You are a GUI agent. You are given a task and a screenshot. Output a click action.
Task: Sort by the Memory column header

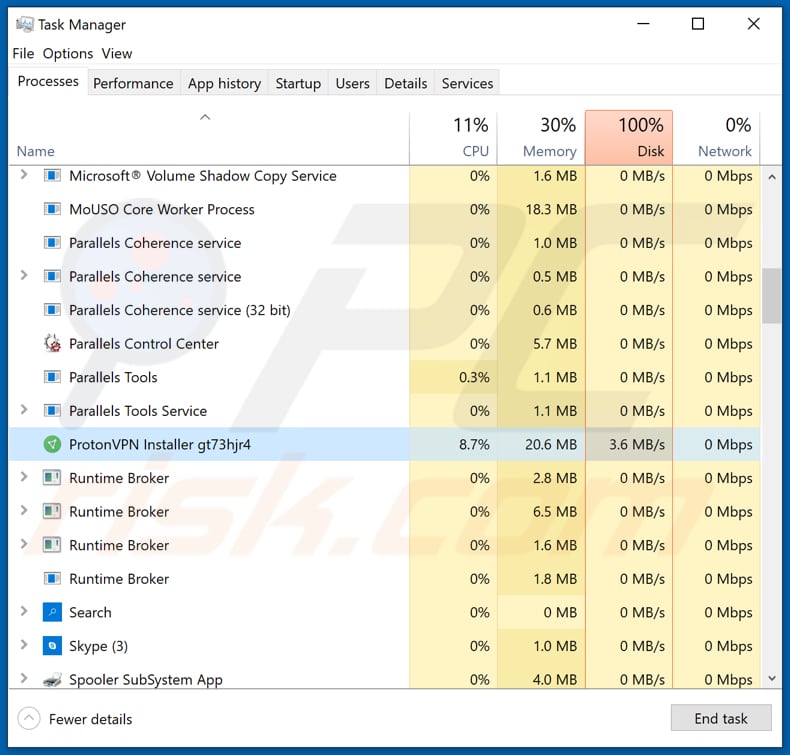pyautogui.click(x=541, y=138)
